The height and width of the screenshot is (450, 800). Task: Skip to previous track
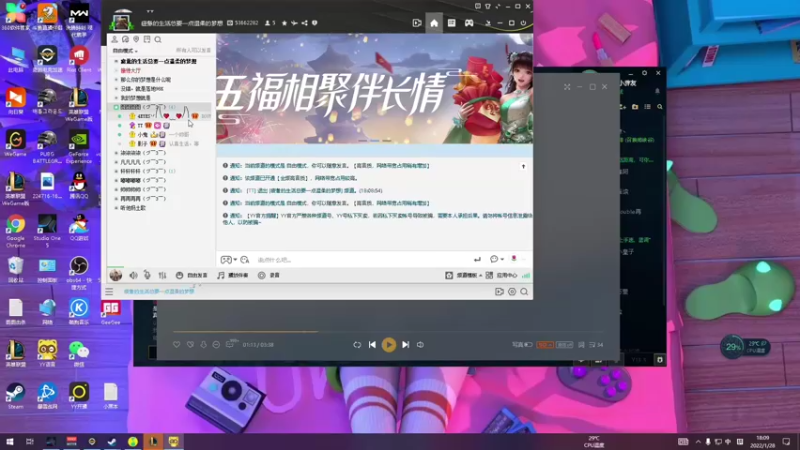tap(372, 345)
